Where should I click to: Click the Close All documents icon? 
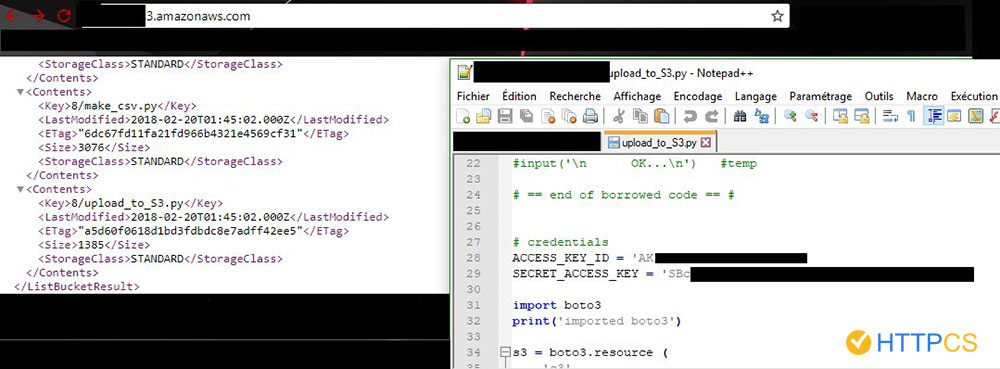pyautogui.click(x=569, y=116)
